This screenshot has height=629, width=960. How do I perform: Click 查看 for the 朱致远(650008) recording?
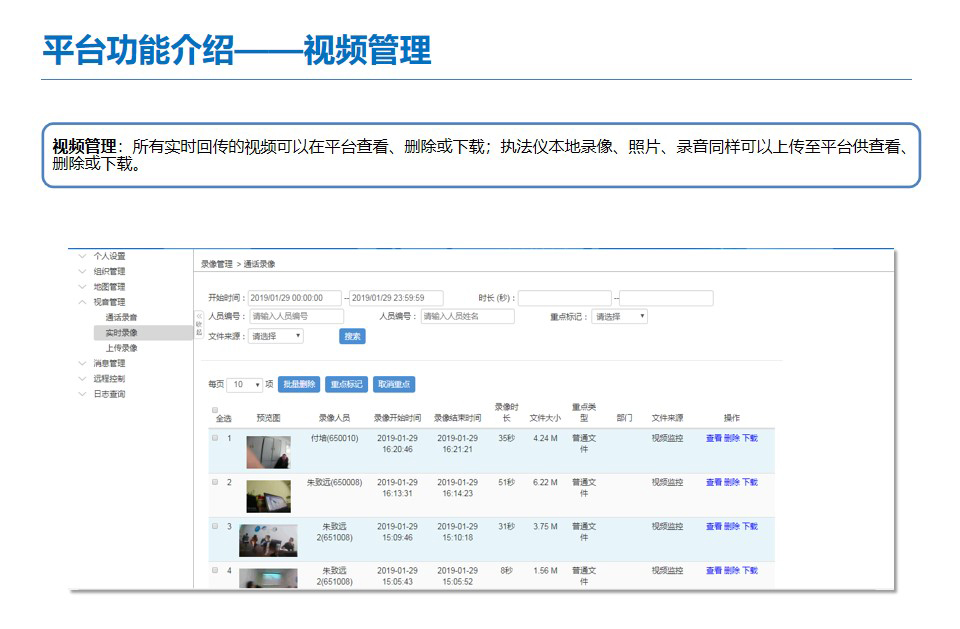(x=714, y=483)
